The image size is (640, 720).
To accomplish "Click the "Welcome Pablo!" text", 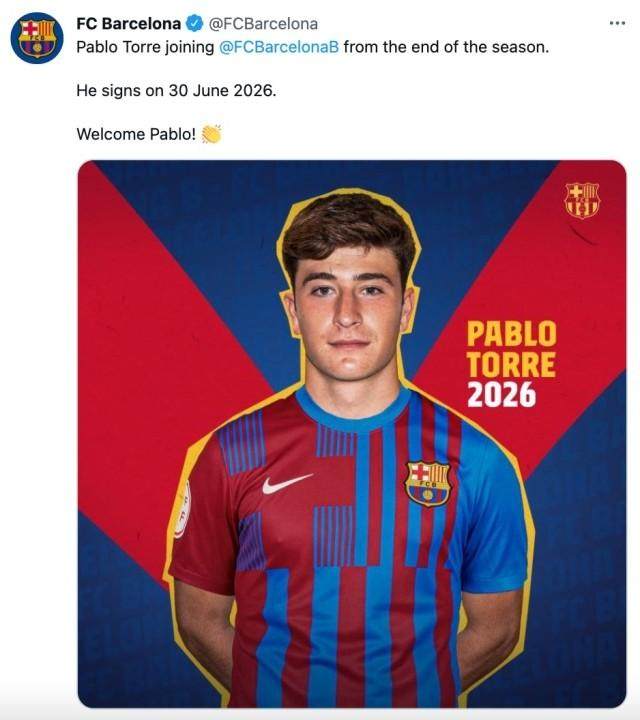I will pos(136,133).
